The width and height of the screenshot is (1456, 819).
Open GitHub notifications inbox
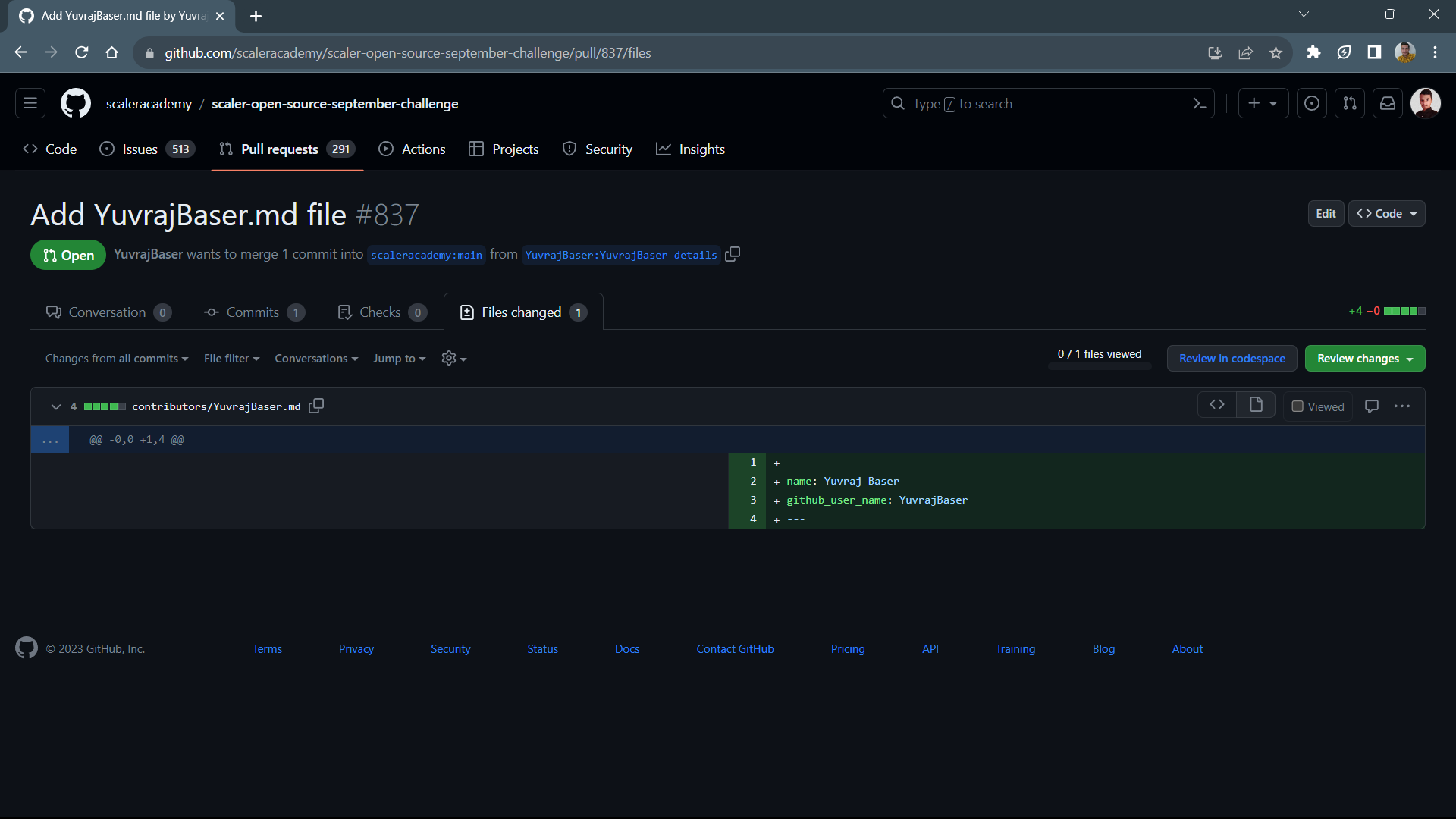point(1388,103)
